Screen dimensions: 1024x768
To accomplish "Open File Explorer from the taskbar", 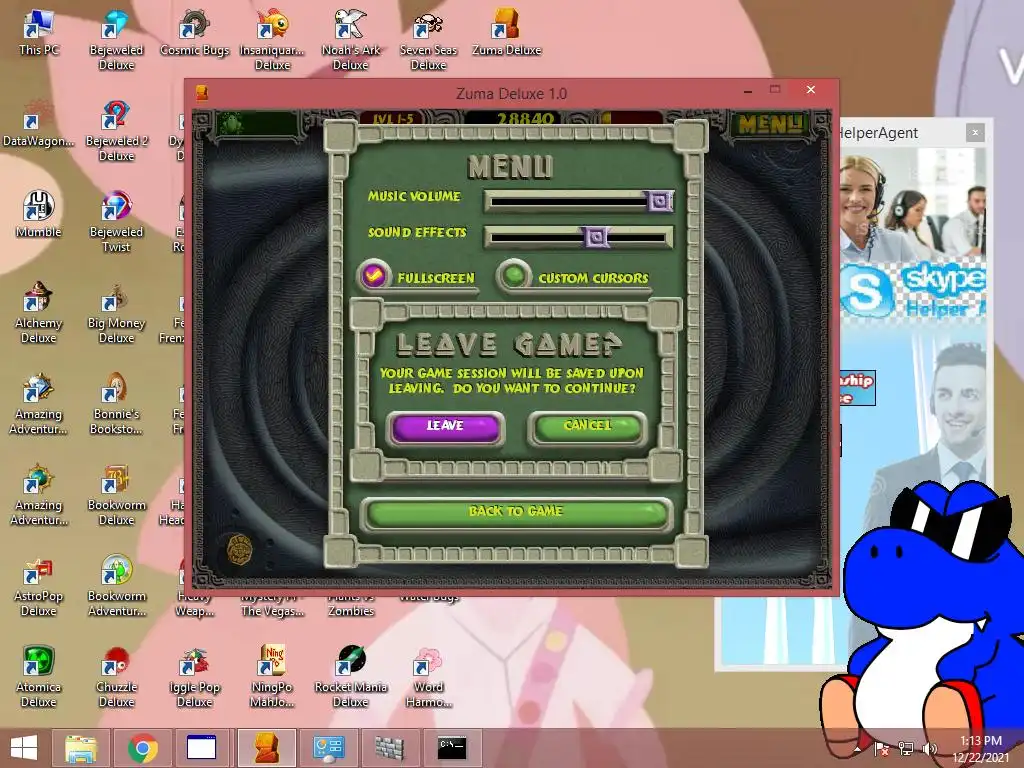I will [x=81, y=748].
